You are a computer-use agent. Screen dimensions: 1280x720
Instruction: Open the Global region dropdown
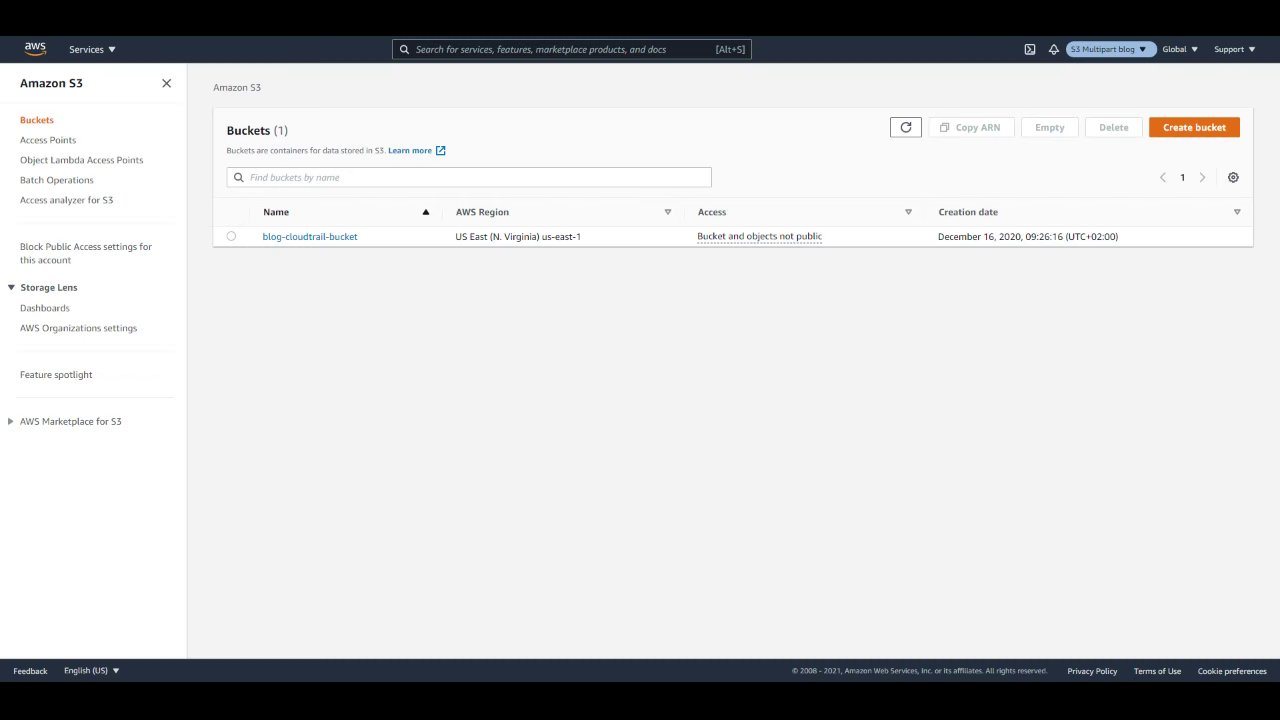[x=1180, y=49]
